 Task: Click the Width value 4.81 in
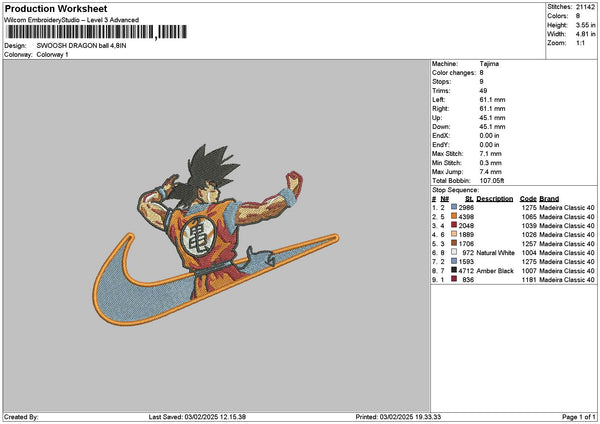click(x=585, y=34)
